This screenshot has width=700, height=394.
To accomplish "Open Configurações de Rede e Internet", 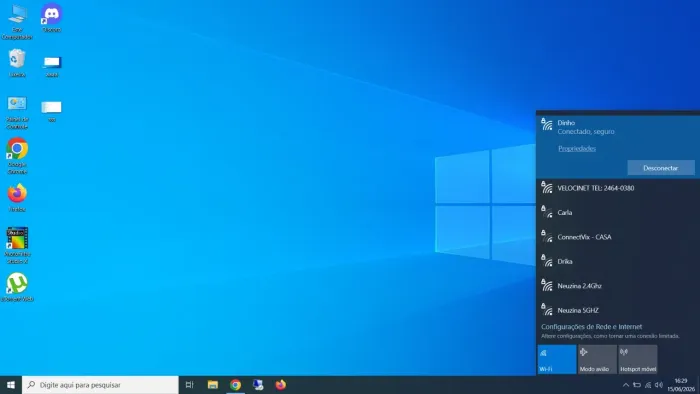I will (x=592, y=327).
